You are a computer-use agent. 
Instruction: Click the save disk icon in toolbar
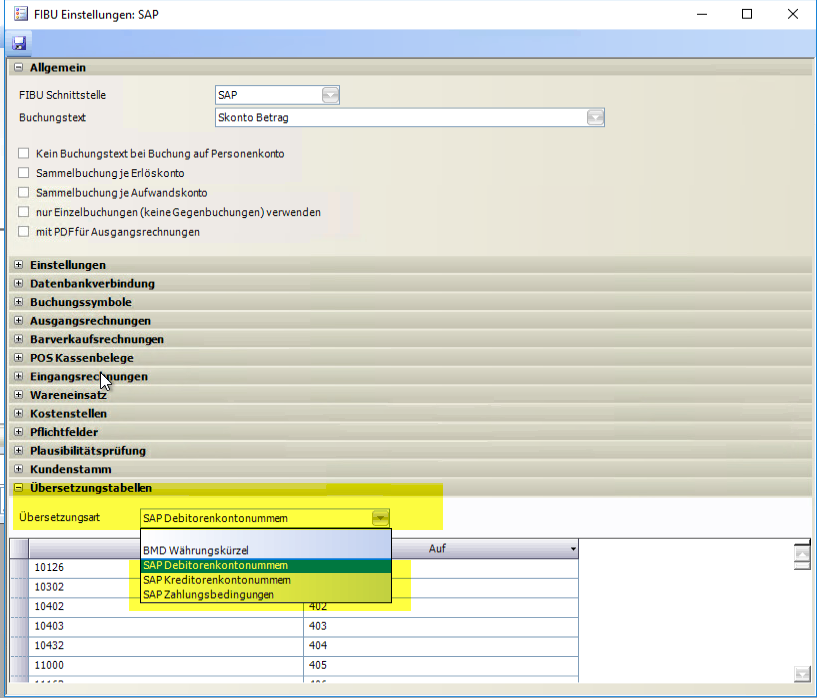pos(18,44)
